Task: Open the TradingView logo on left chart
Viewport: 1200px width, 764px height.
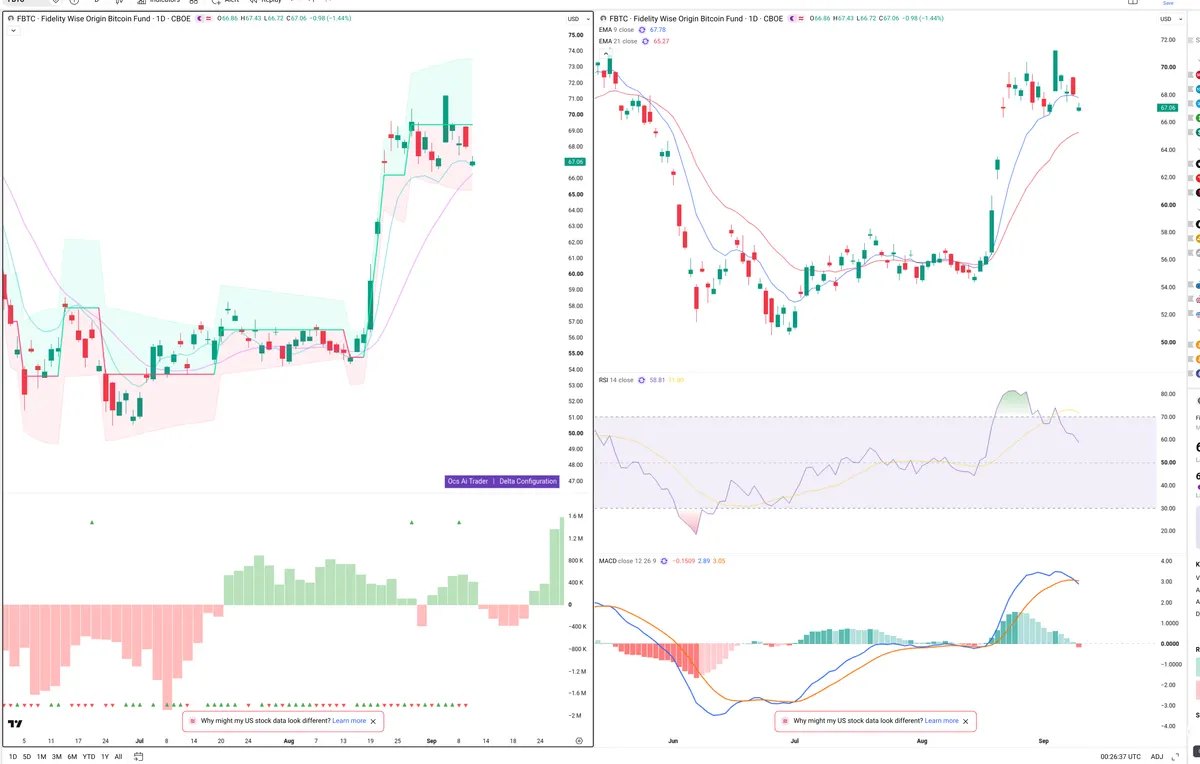Action: click(x=15, y=724)
